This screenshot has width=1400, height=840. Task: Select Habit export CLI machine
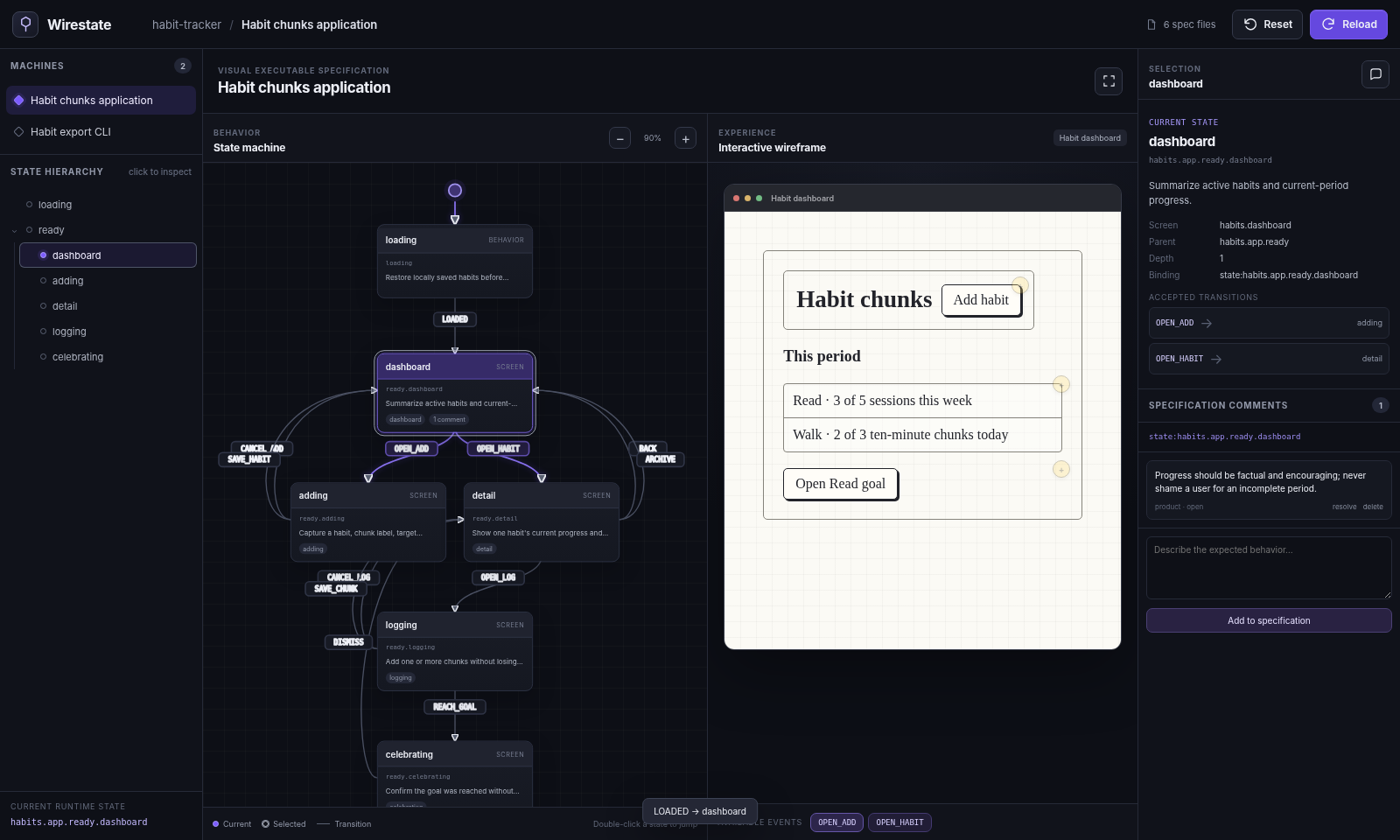pyautogui.click(x=101, y=132)
